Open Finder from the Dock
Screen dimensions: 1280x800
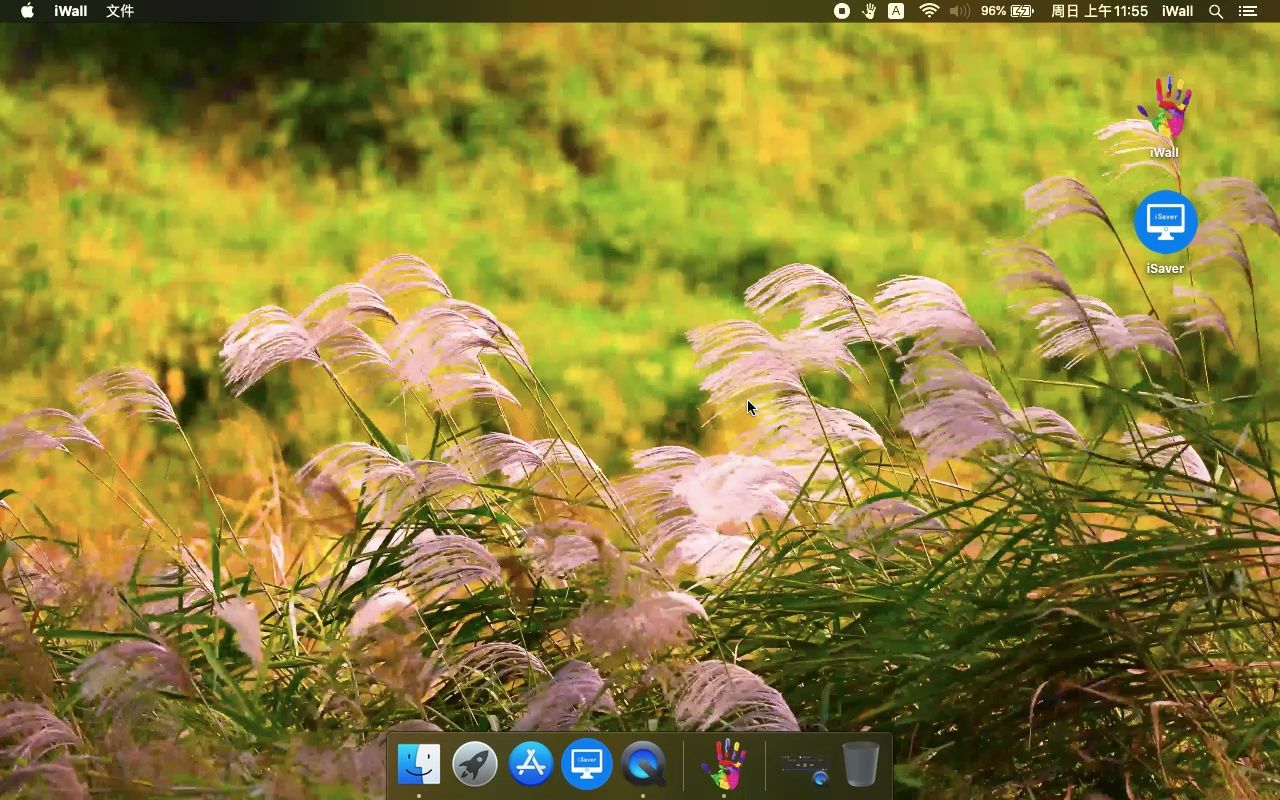(419, 765)
